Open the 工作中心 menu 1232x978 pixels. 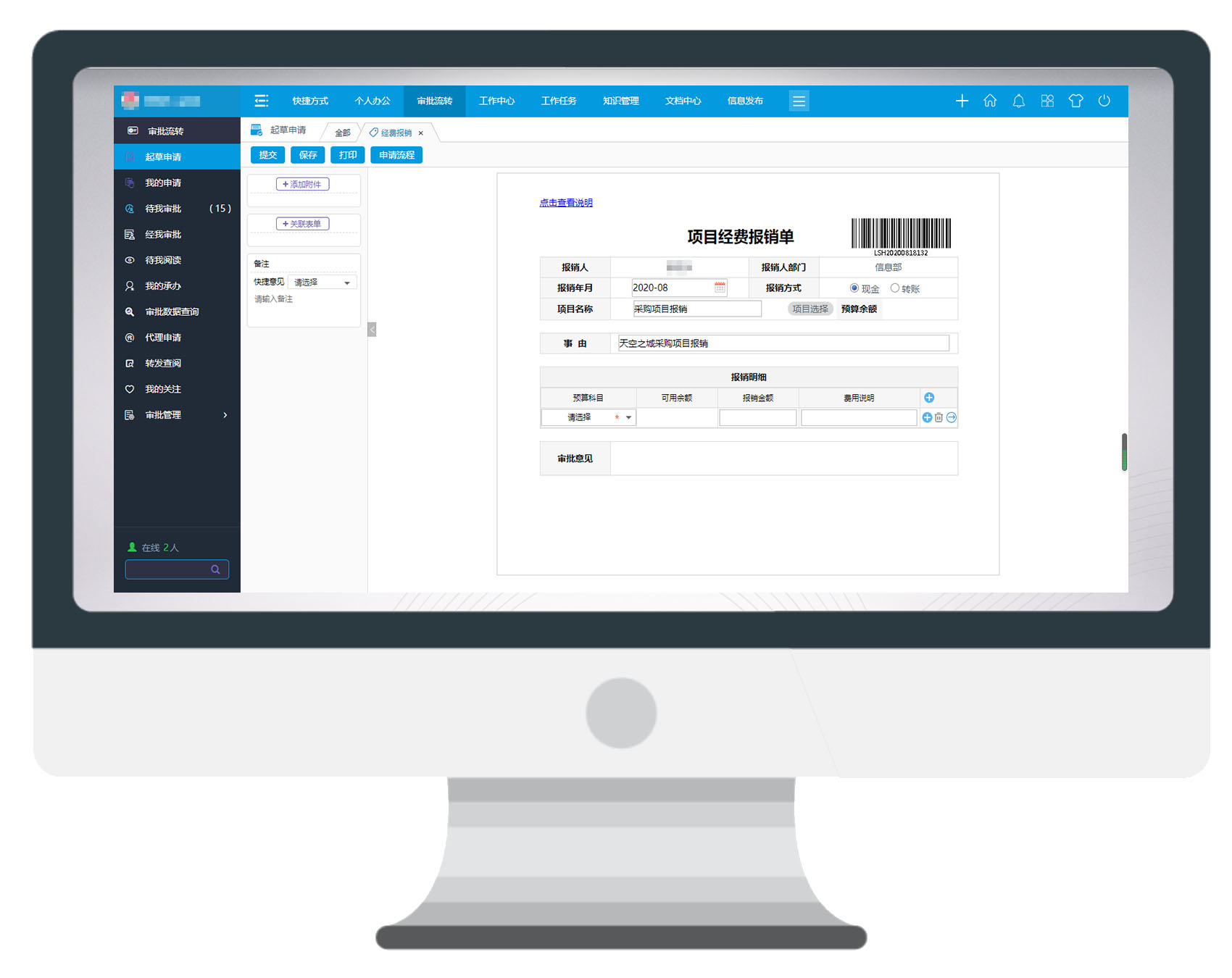(x=496, y=101)
